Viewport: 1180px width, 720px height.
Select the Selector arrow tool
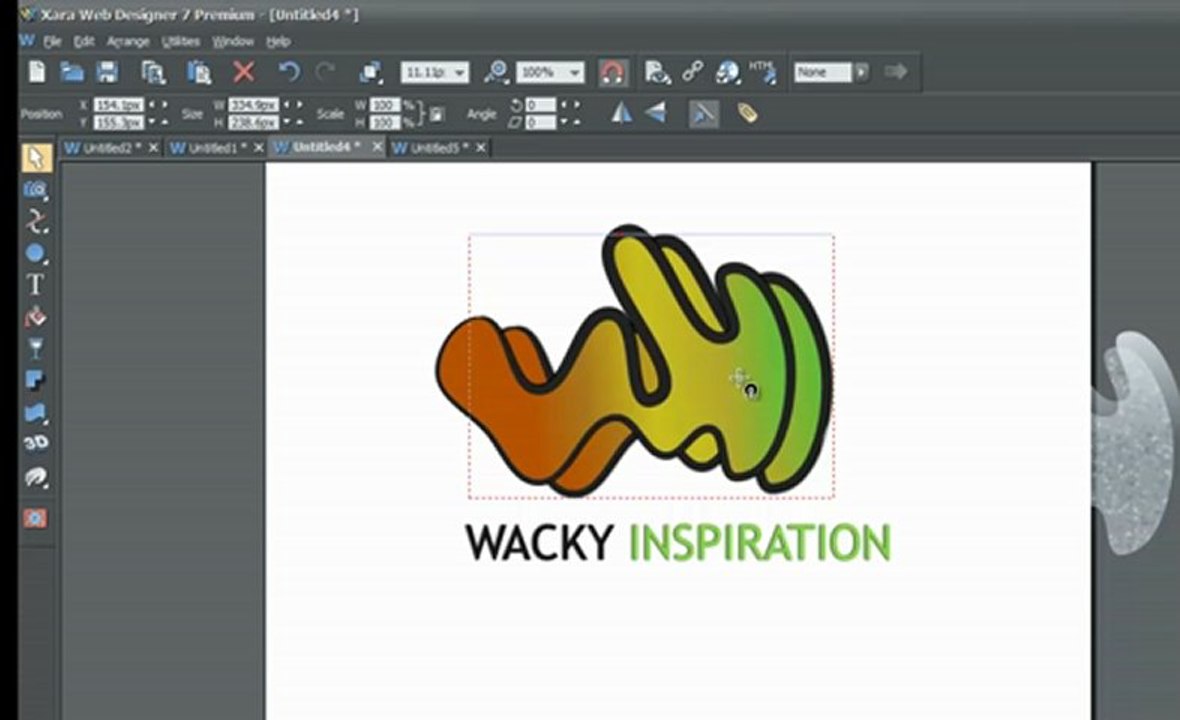point(36,158)
